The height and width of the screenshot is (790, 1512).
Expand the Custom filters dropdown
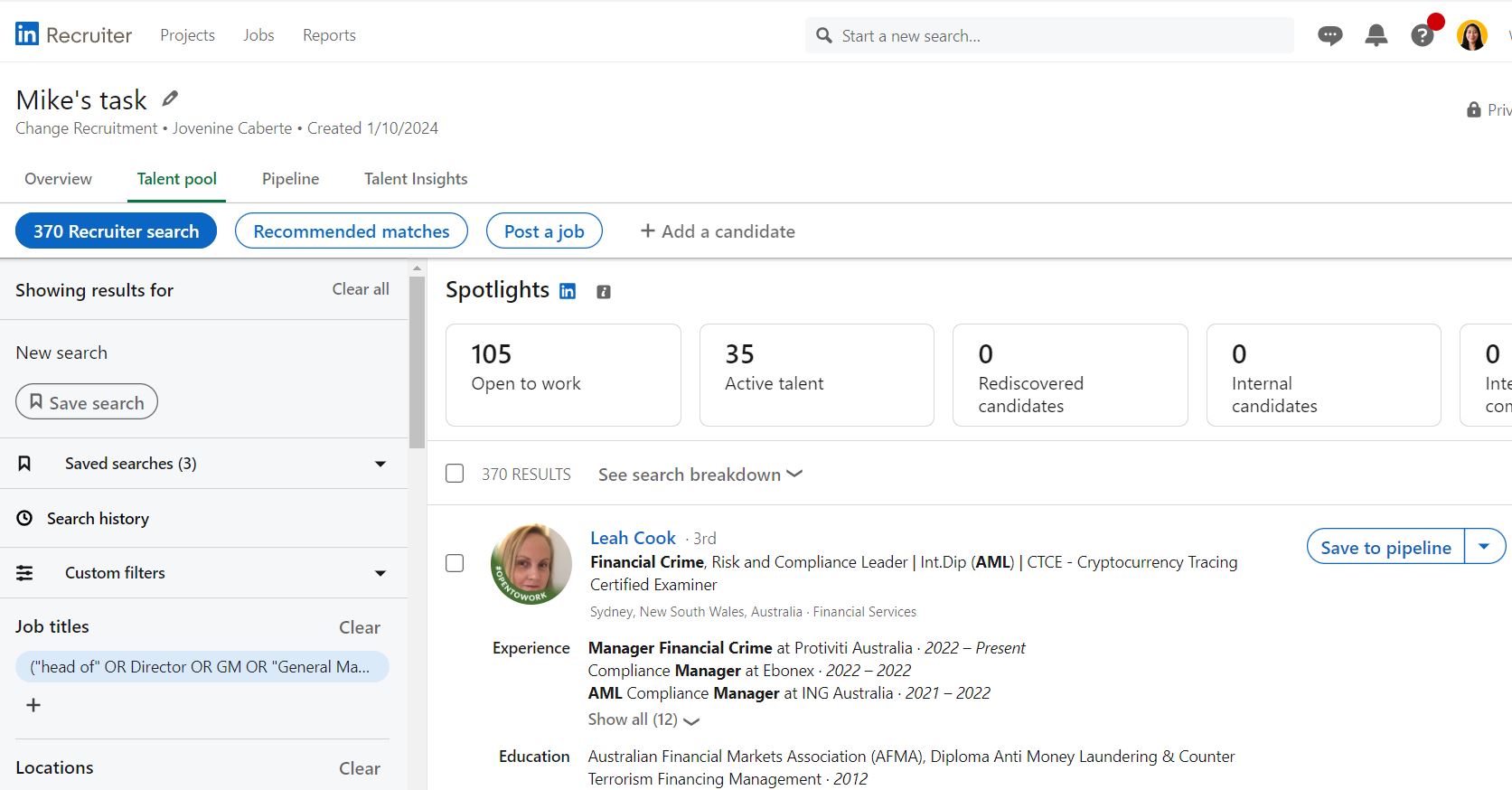click(x=380, y=573)
